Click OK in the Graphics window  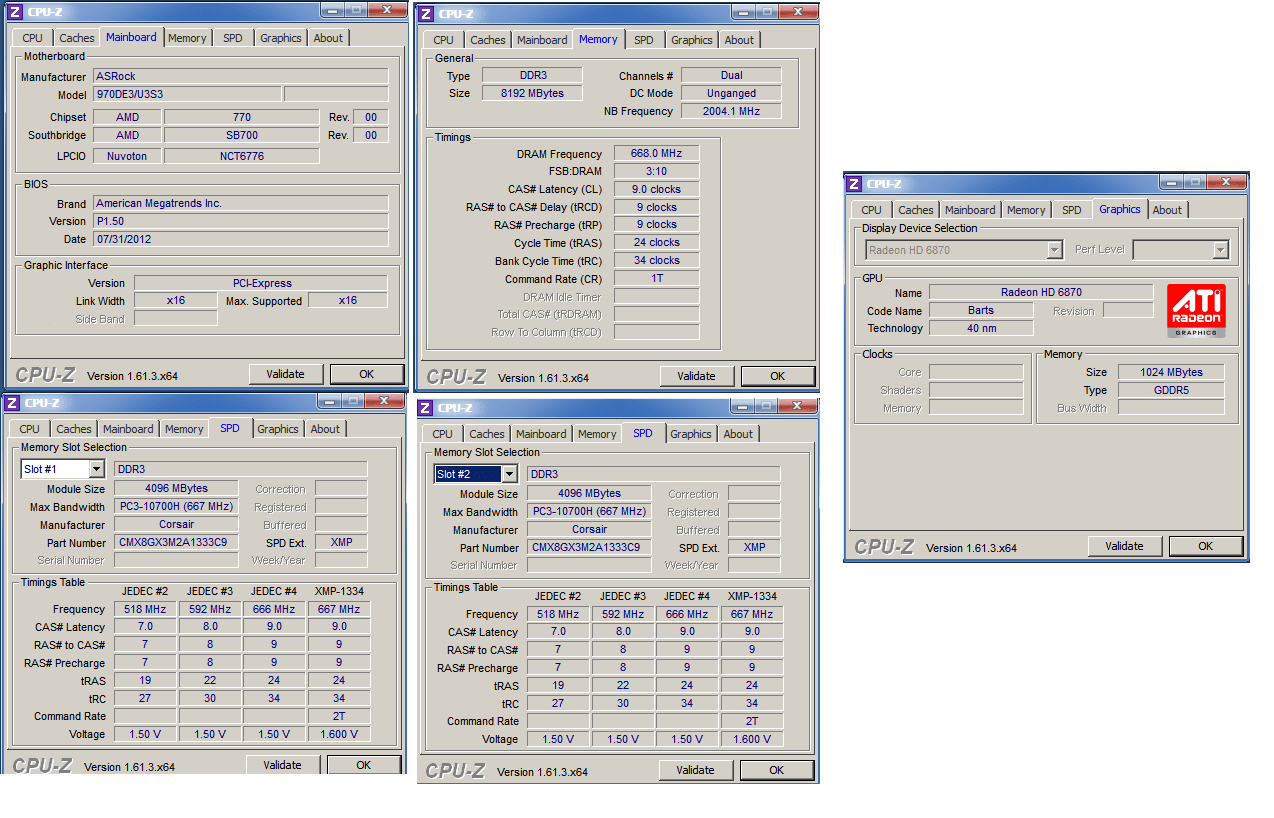pos(1206,546)
